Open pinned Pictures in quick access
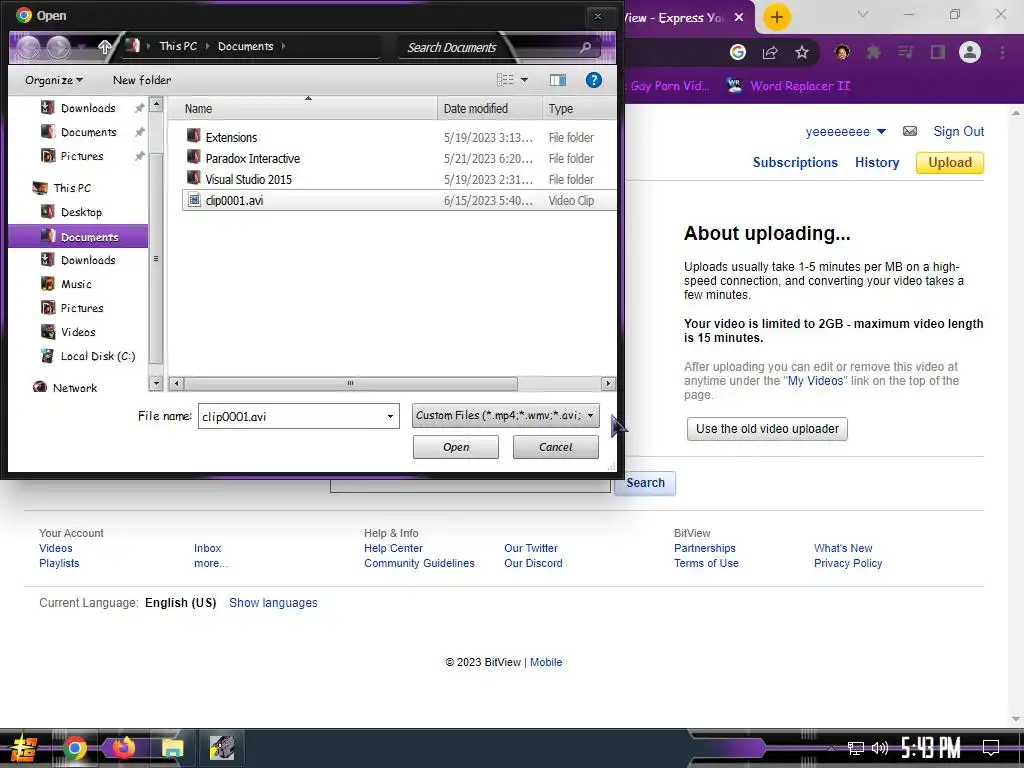 [82, 156]
